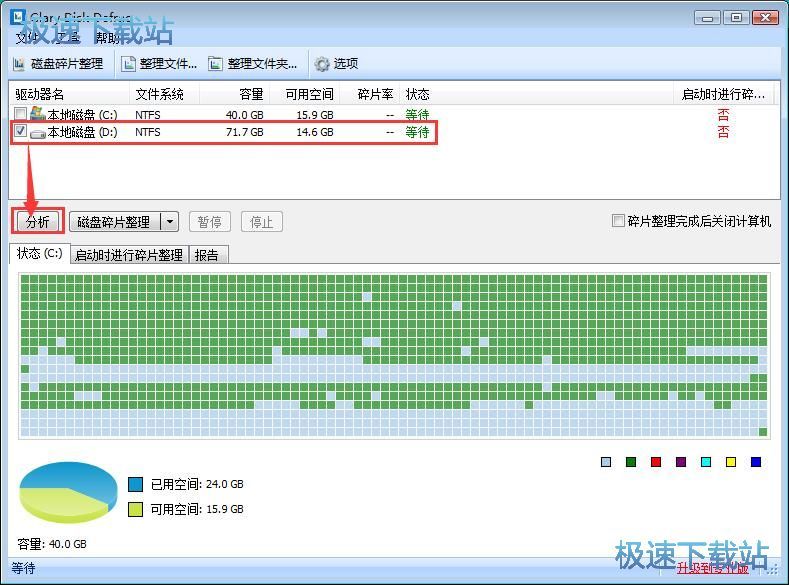Click the blue 已用空间 color box

tap(135, 484)
